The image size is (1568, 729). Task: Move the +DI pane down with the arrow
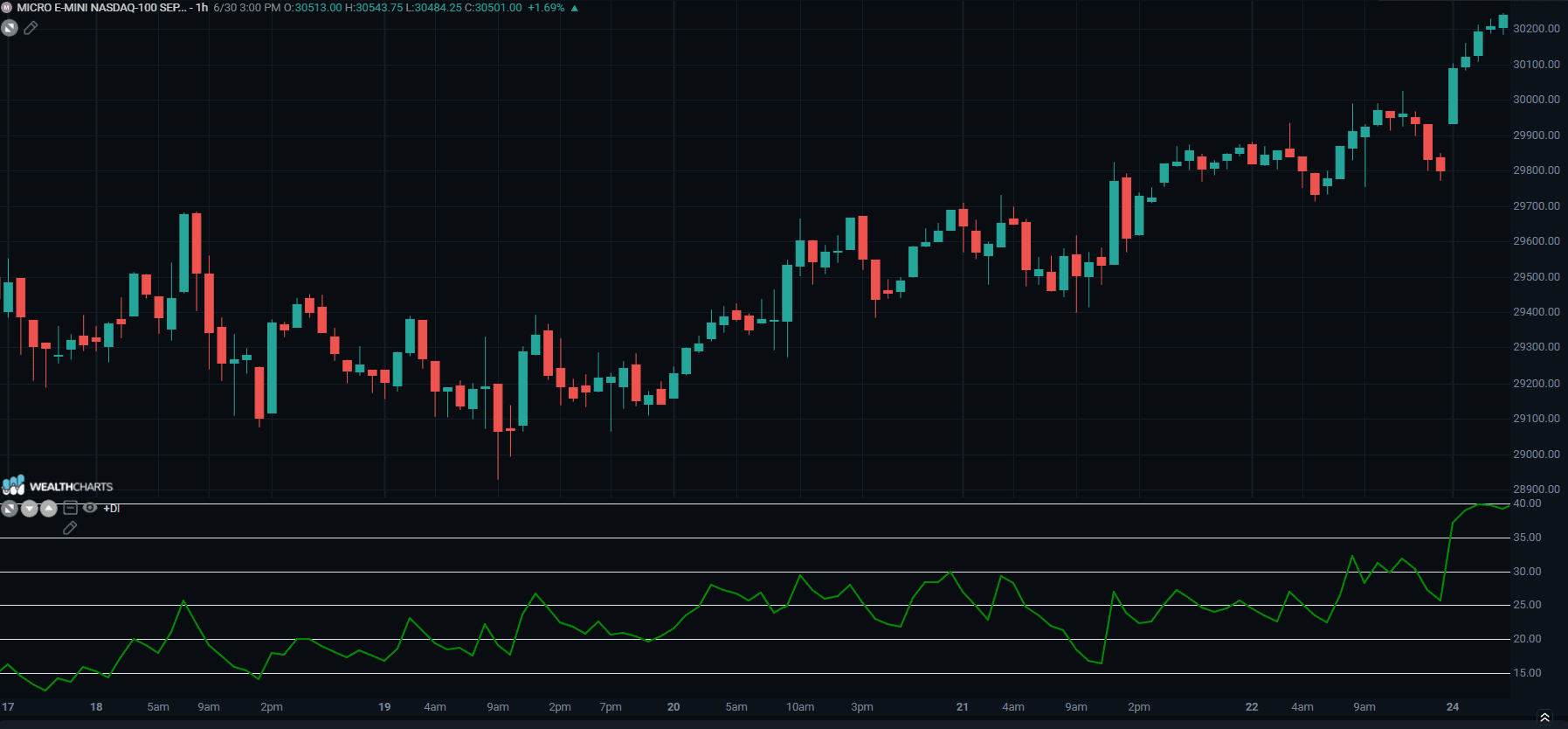(x=29, y=508)
